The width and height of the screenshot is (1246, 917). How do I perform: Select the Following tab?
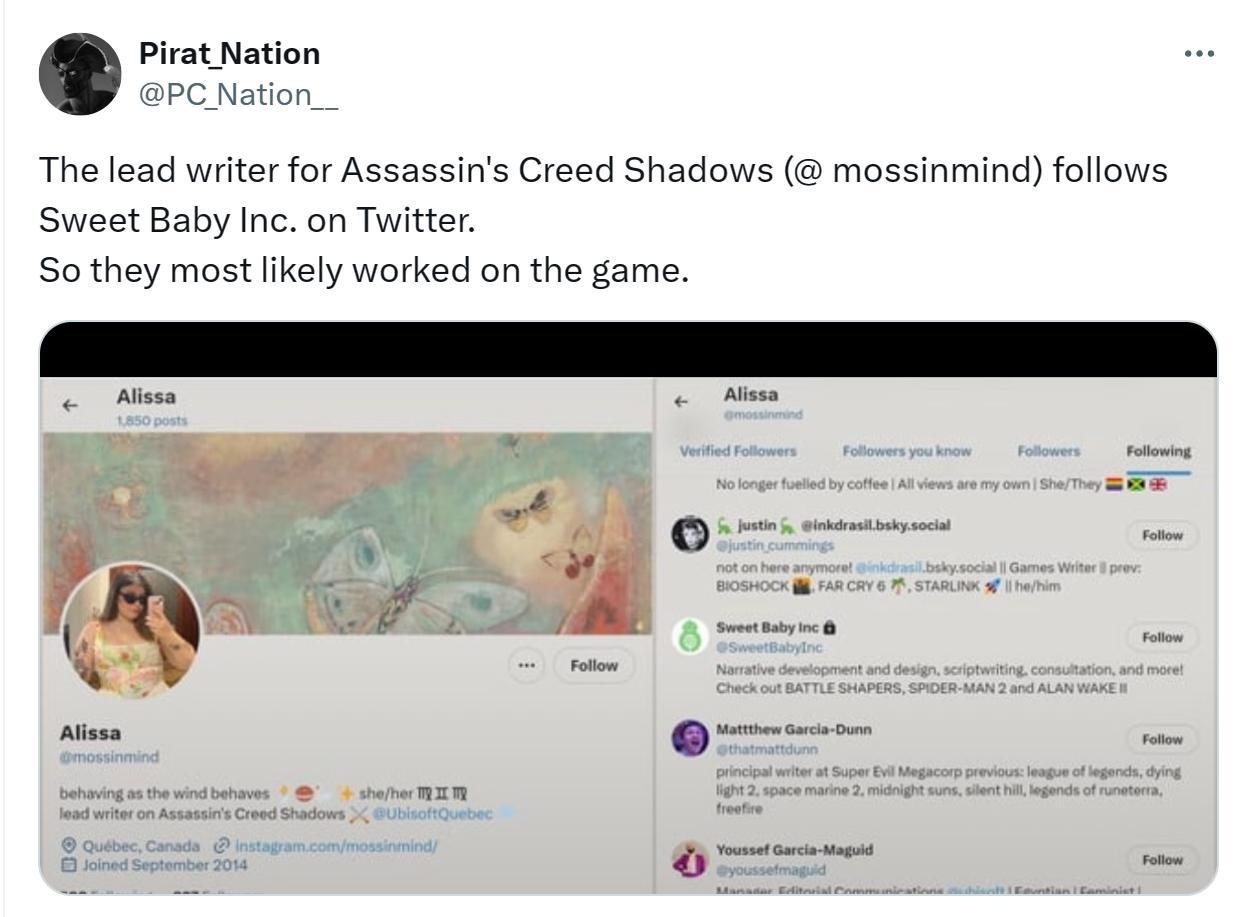[x=1158, y=451]
